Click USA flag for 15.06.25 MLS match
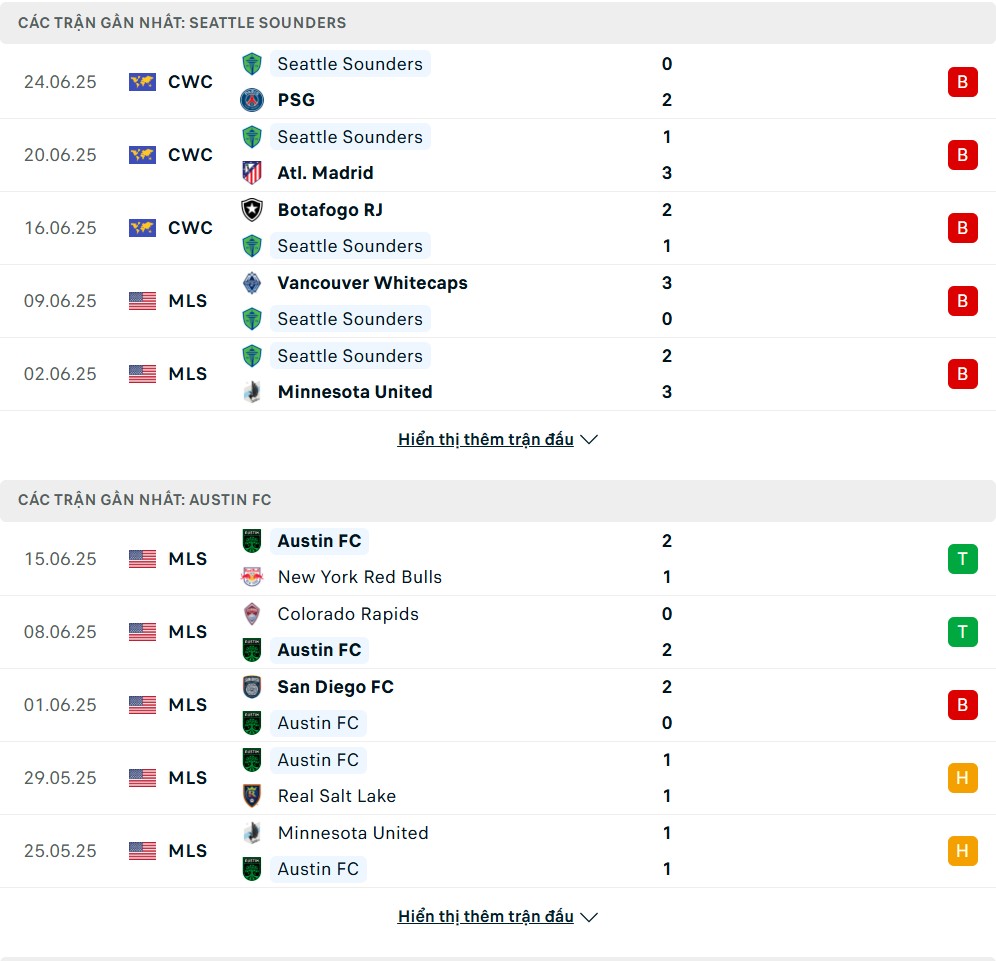This screenshot has height=961, width=996. [x=142, y=559]
